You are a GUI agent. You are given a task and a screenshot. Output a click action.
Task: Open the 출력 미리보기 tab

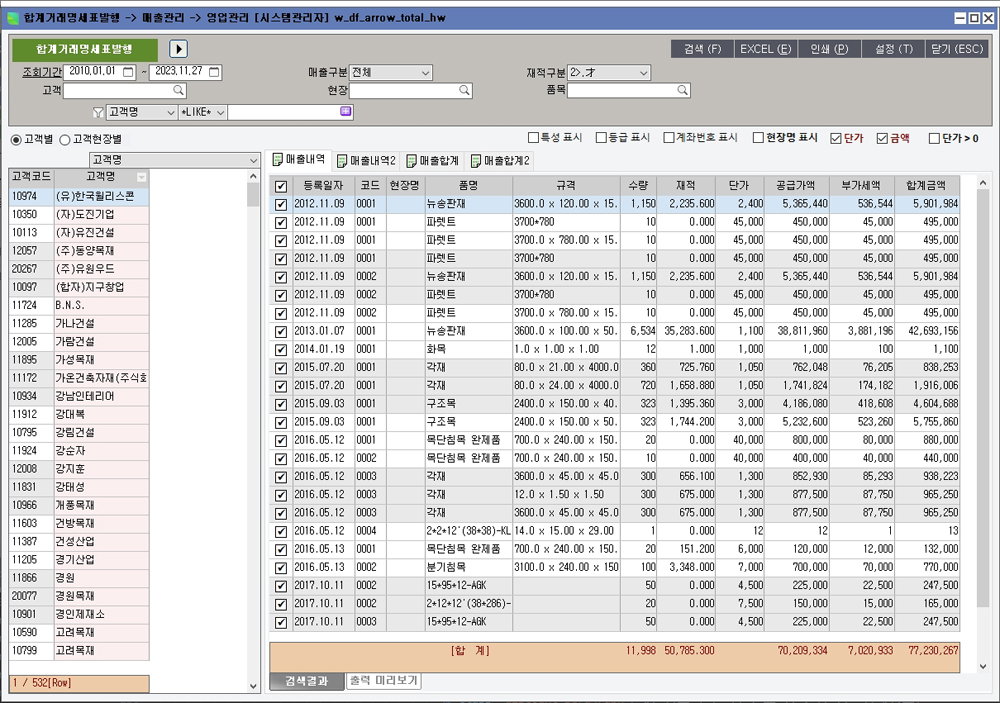coord(384,681)
